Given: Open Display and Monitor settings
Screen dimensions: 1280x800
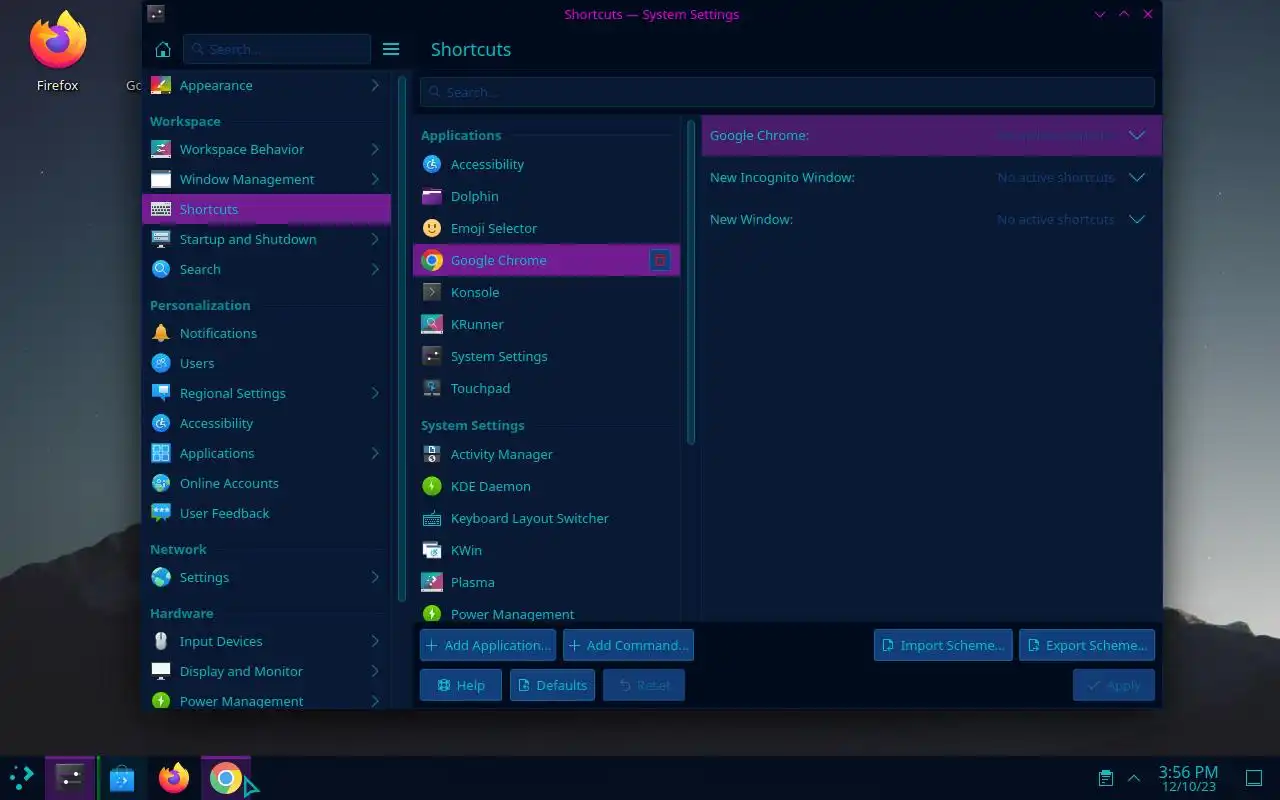Looking at the screenshot, I should point(266,671).
